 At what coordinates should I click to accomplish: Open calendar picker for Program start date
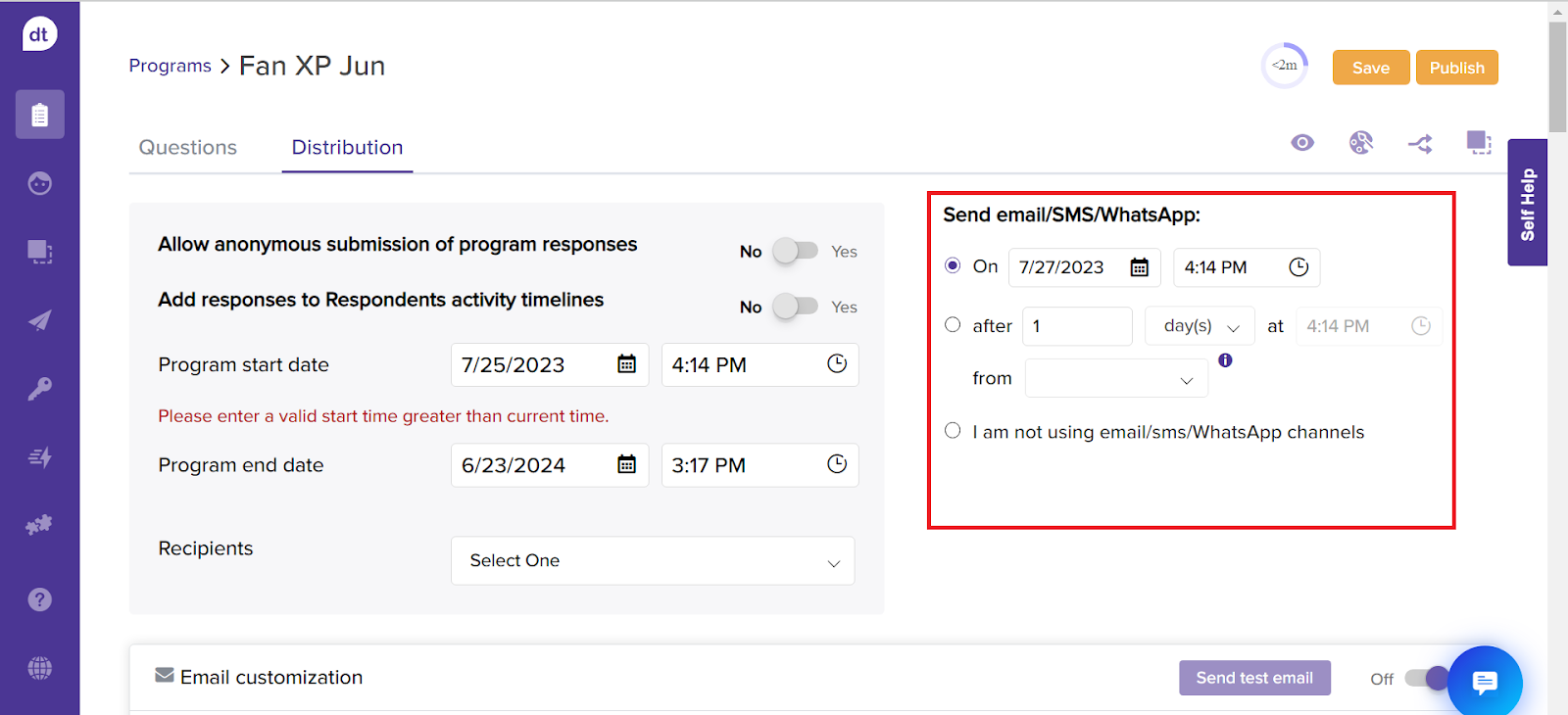626,364
